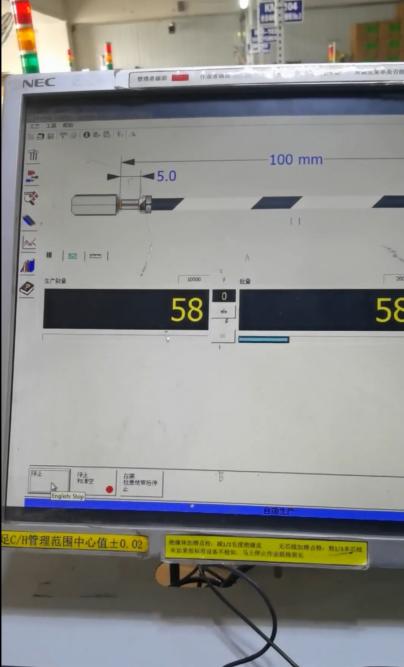404x667 pixels.
Task: Select the crimp tool icon in sidebar
Action: tap(31, 198)
